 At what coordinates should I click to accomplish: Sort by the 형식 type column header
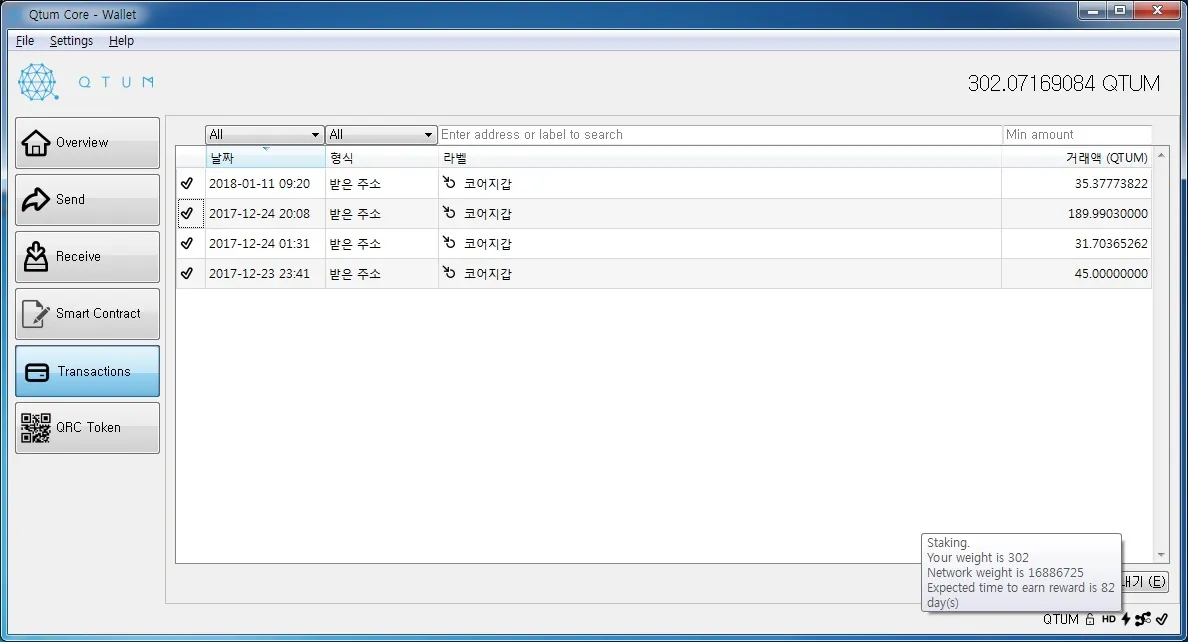tap(382, 158)
